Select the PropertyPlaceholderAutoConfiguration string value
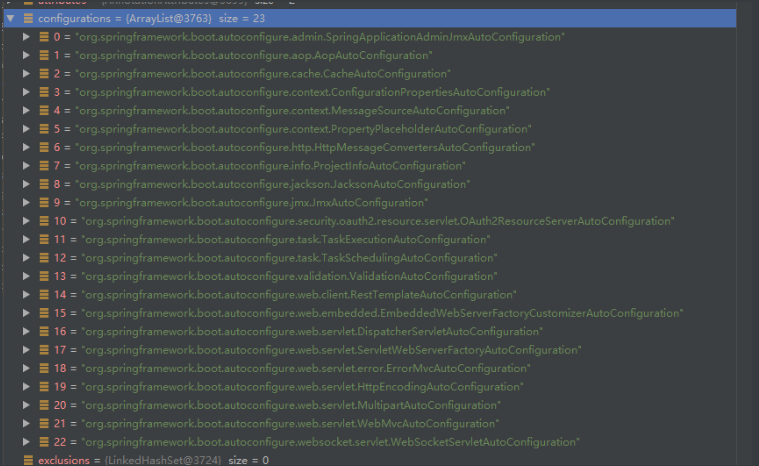 tap(304, 129)
